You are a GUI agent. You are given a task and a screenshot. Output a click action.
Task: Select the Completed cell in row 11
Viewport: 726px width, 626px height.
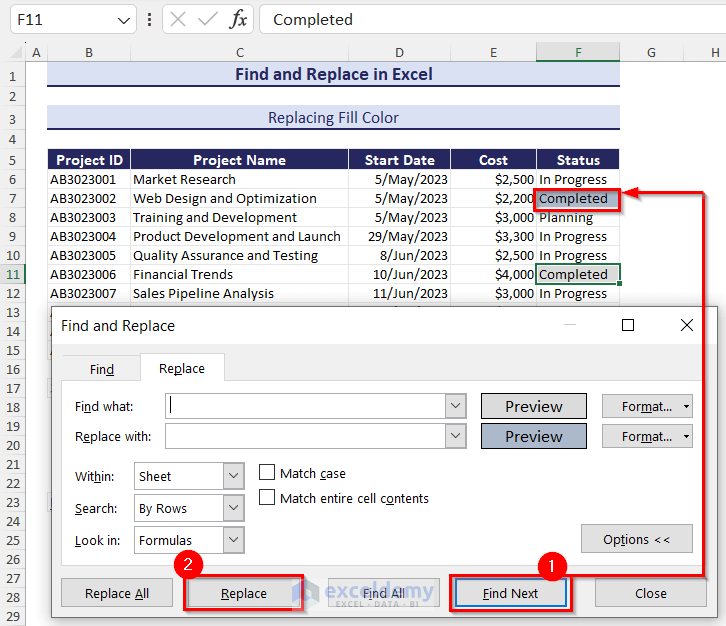coord(577,274)
